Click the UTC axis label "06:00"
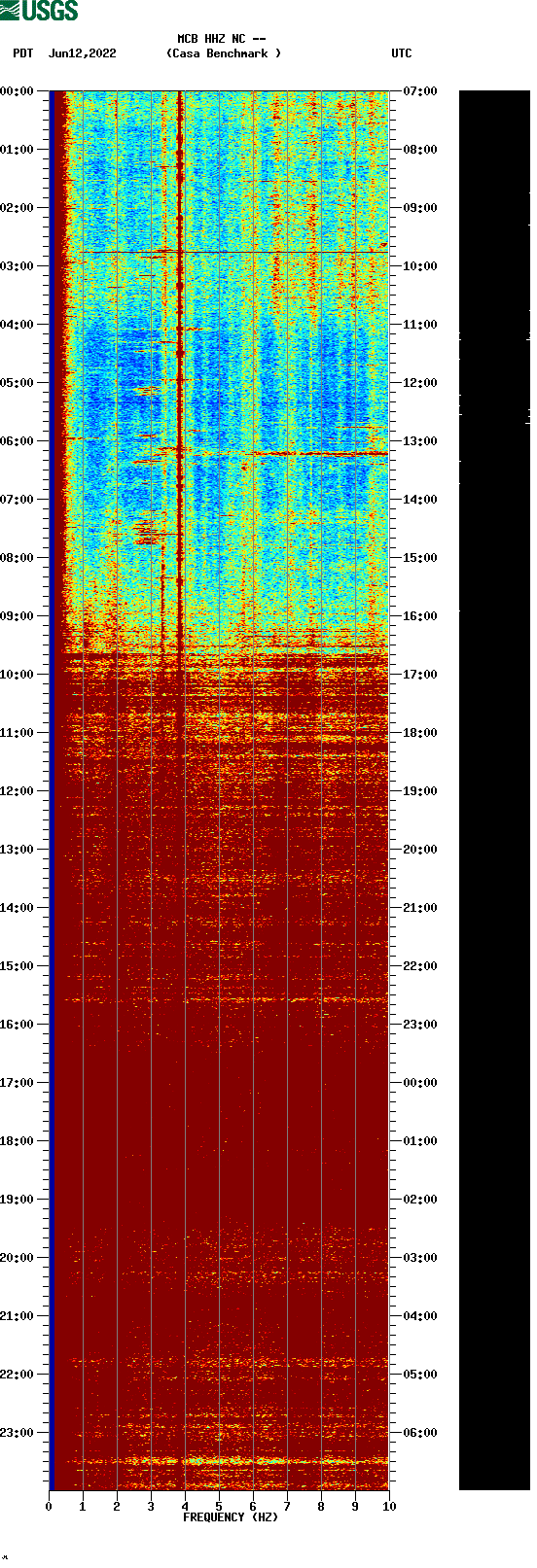537x1568 pixels. [420, 1433]
